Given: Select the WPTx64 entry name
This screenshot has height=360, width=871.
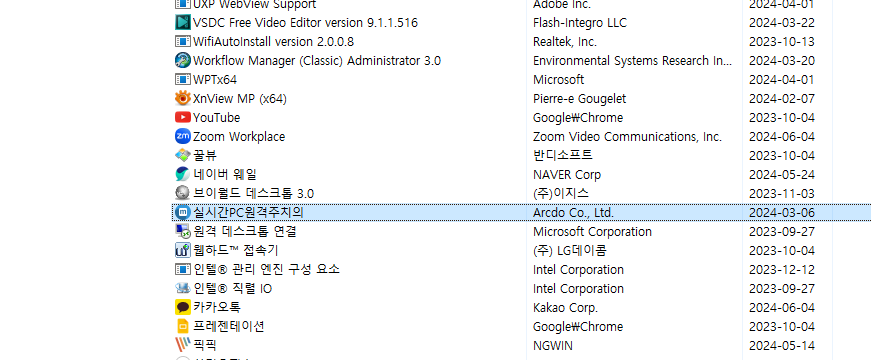Looking at the screenshot, I should (x=214, y=79).
